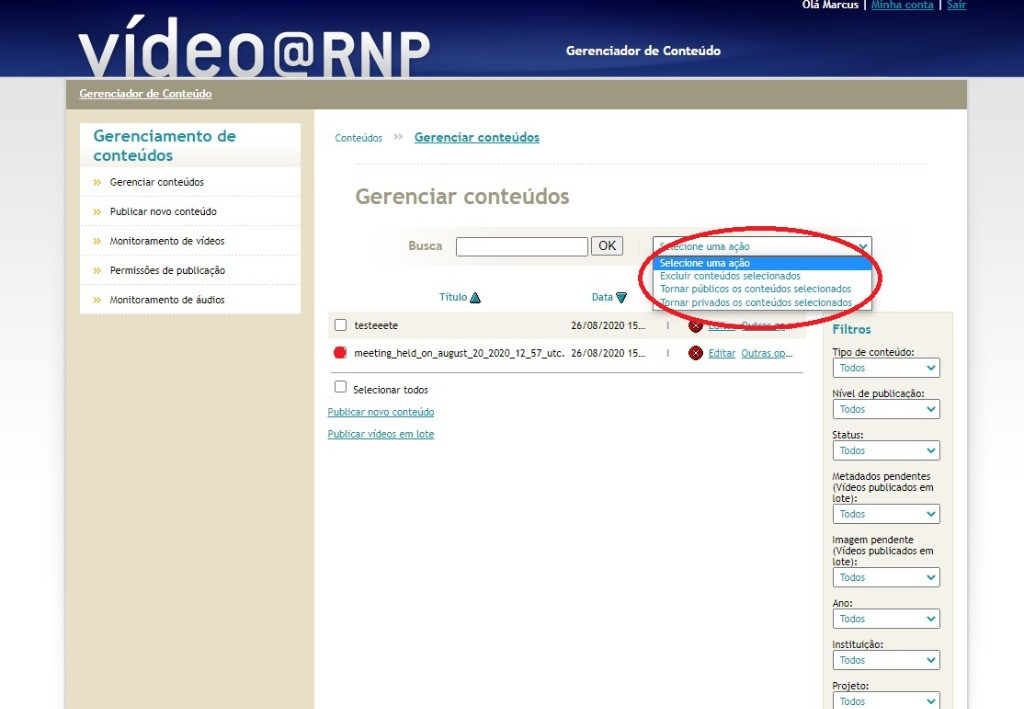This screenshot has width=1024, height=709.
Task: Open the Publicar vídeos em lote link
Action: (x=381, y=434)
